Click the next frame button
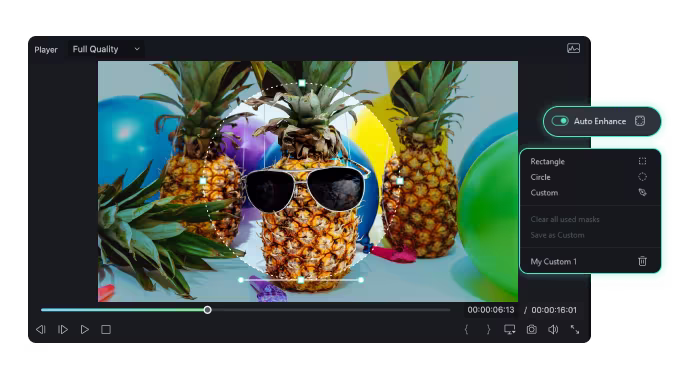 [x=62, y=329]
